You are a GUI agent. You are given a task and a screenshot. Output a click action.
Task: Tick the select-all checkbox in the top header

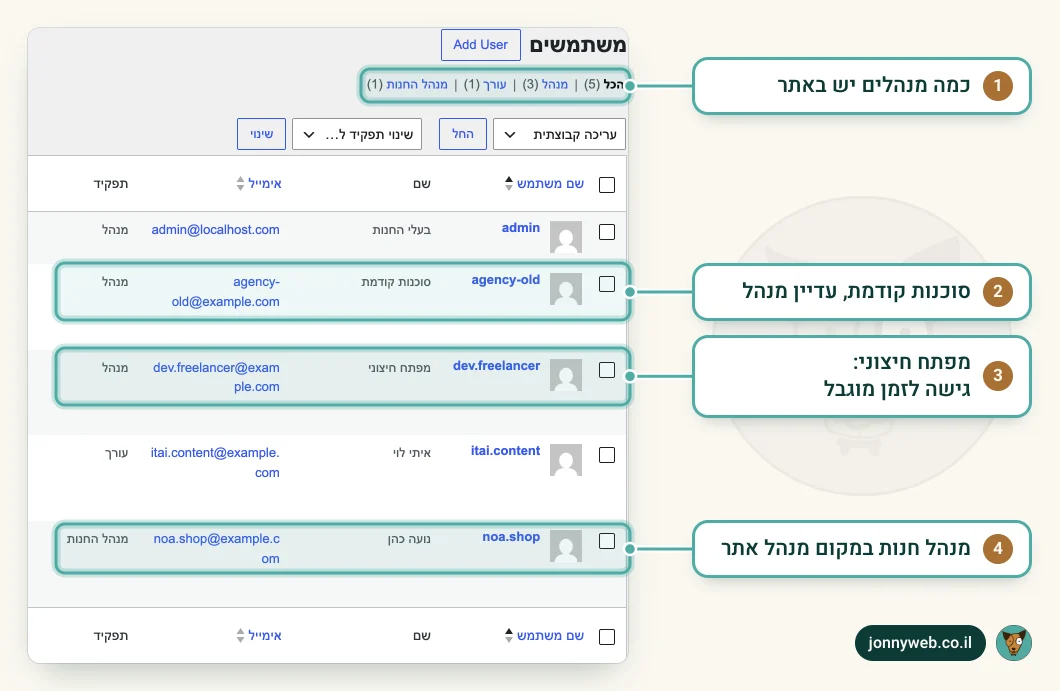[607, 185]
